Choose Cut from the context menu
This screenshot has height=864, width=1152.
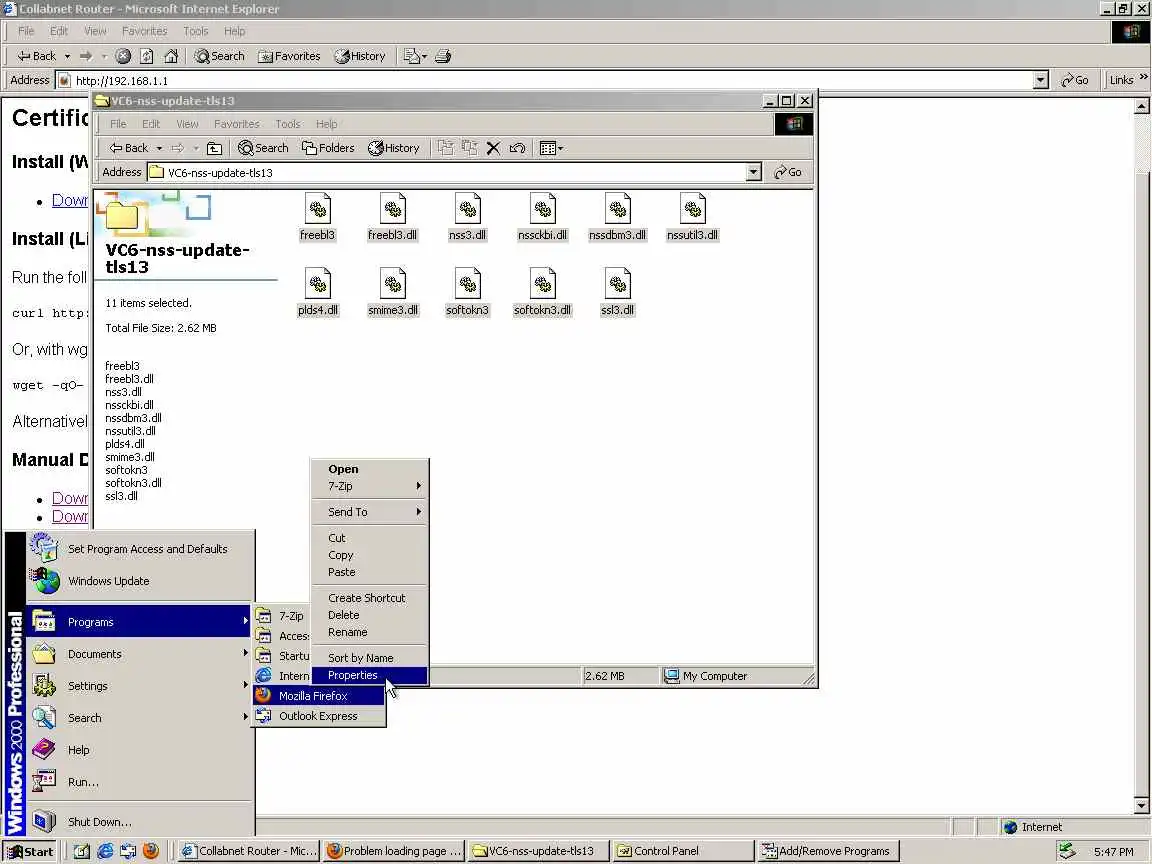(x=370, y=538)
